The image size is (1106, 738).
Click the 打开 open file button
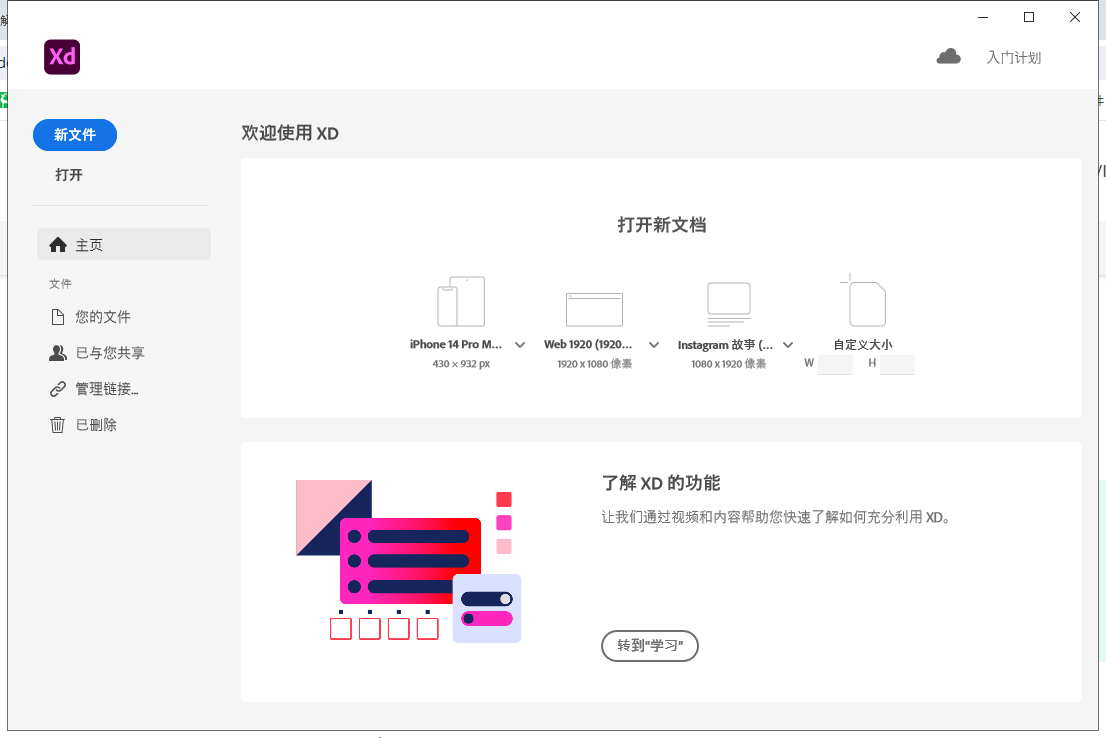69,175
